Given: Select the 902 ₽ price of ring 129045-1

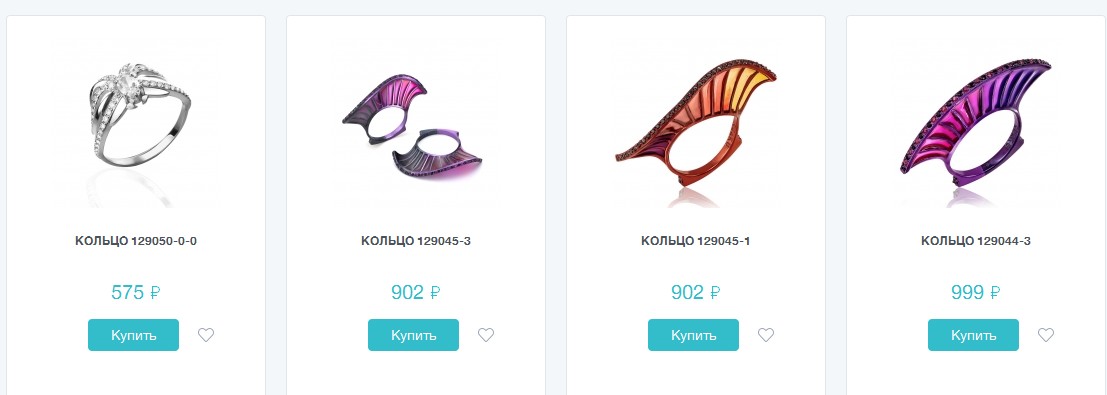Looking at the screenshot, I should point(695,292).
